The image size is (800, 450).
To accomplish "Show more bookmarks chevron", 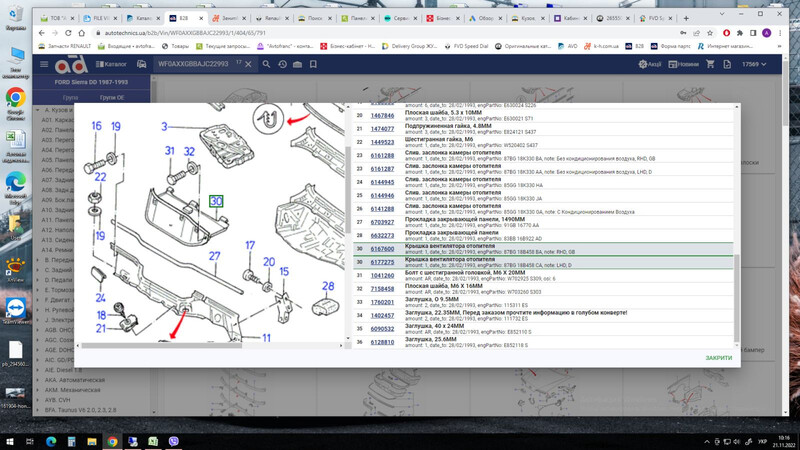I will [779, 46].
